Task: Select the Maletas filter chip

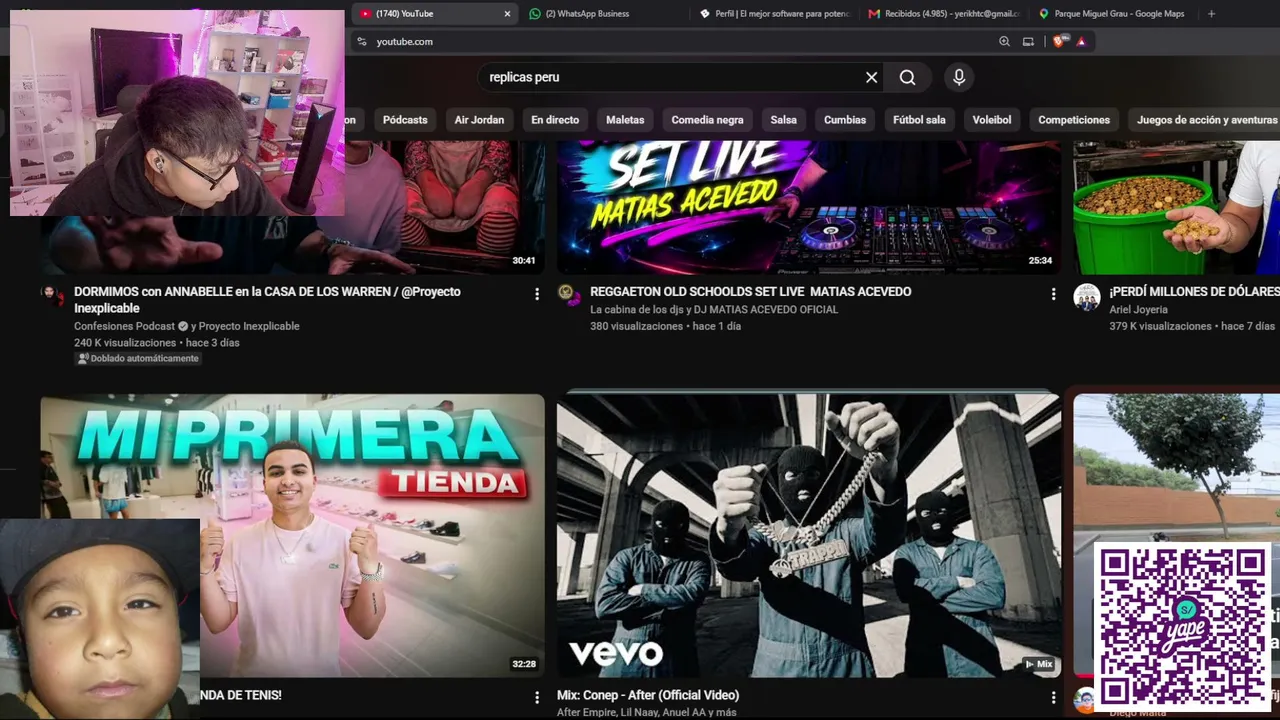Action: tap(625, 120)
